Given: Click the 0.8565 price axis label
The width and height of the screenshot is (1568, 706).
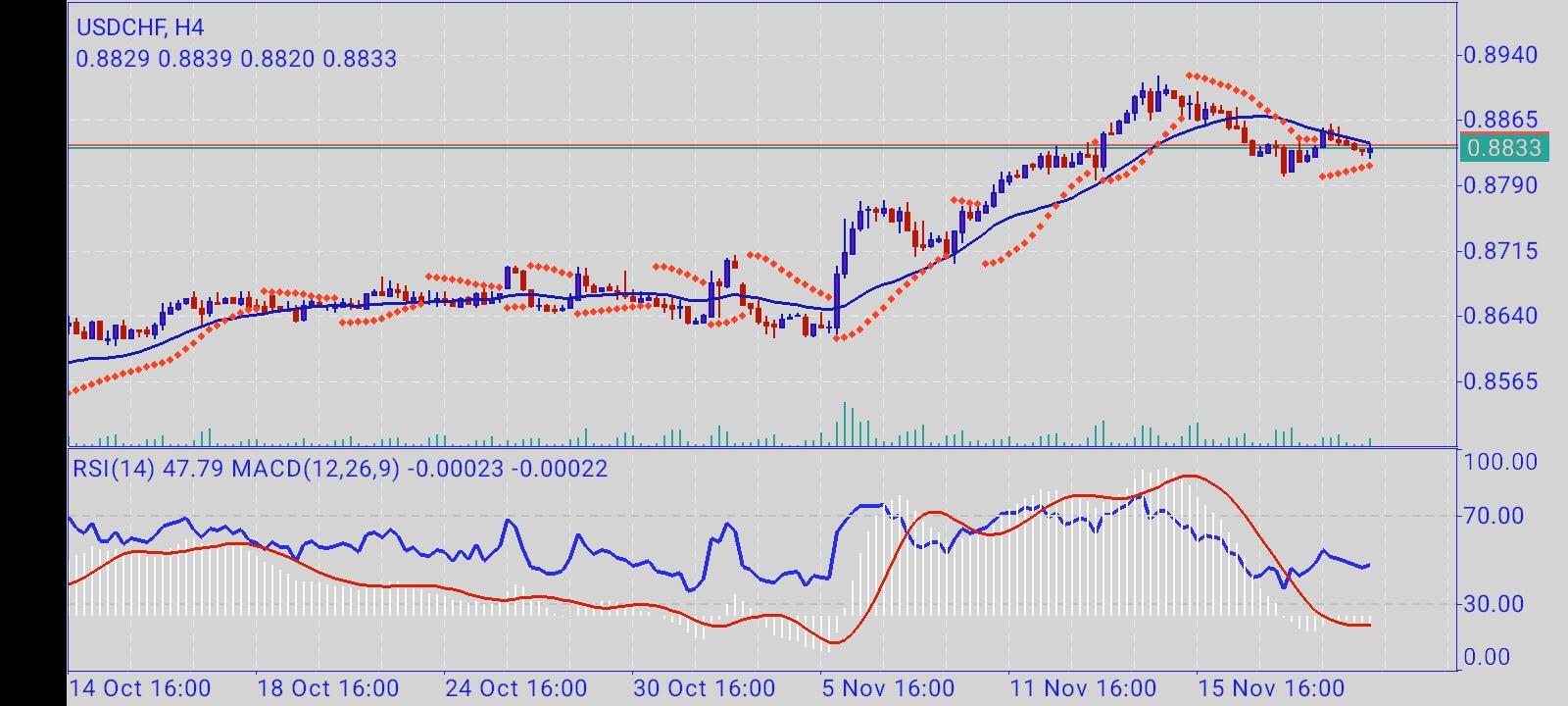Looking at the screenshot, I should (x=1500, y=381).
